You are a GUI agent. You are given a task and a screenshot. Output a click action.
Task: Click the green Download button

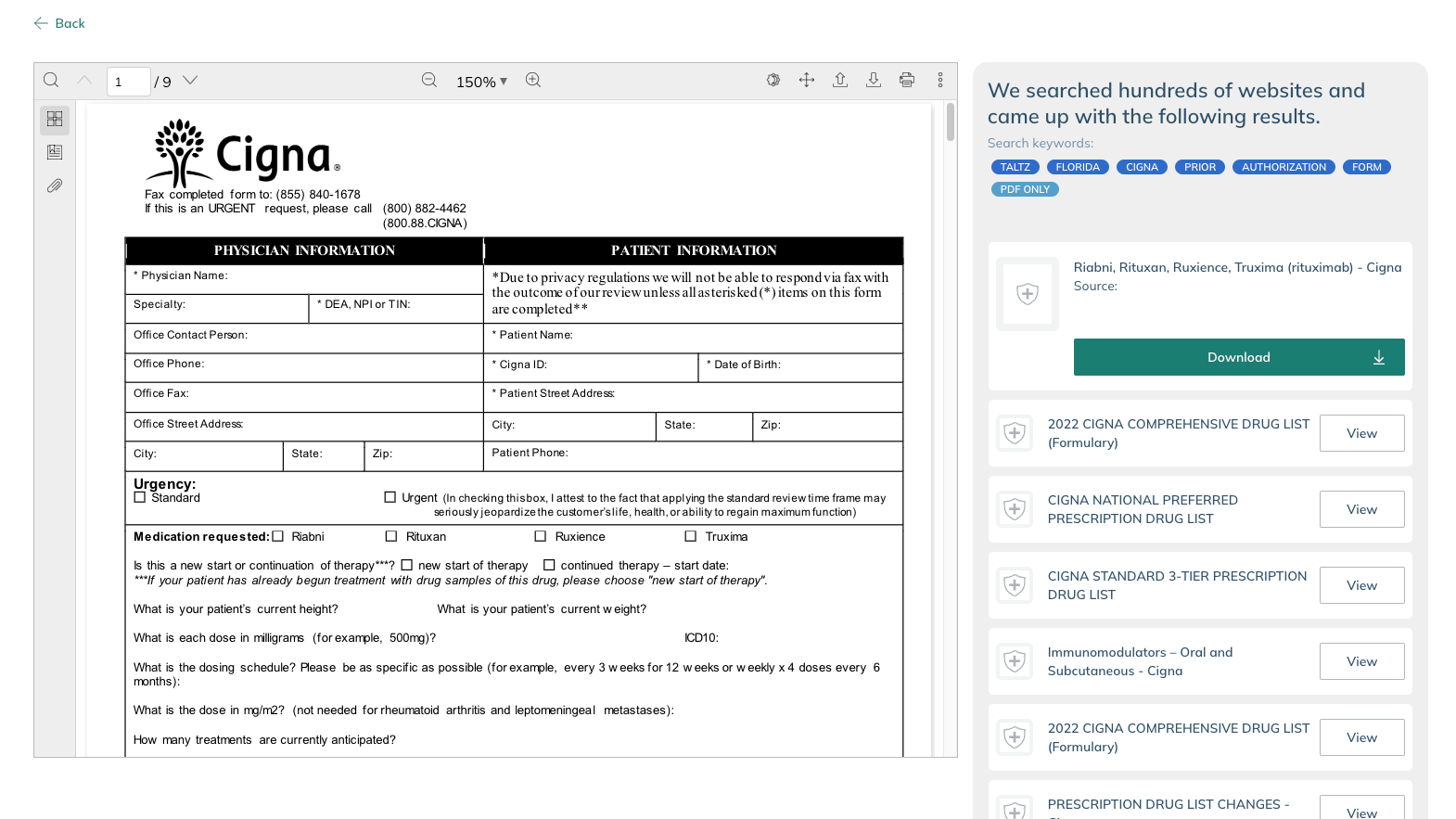1239,357
